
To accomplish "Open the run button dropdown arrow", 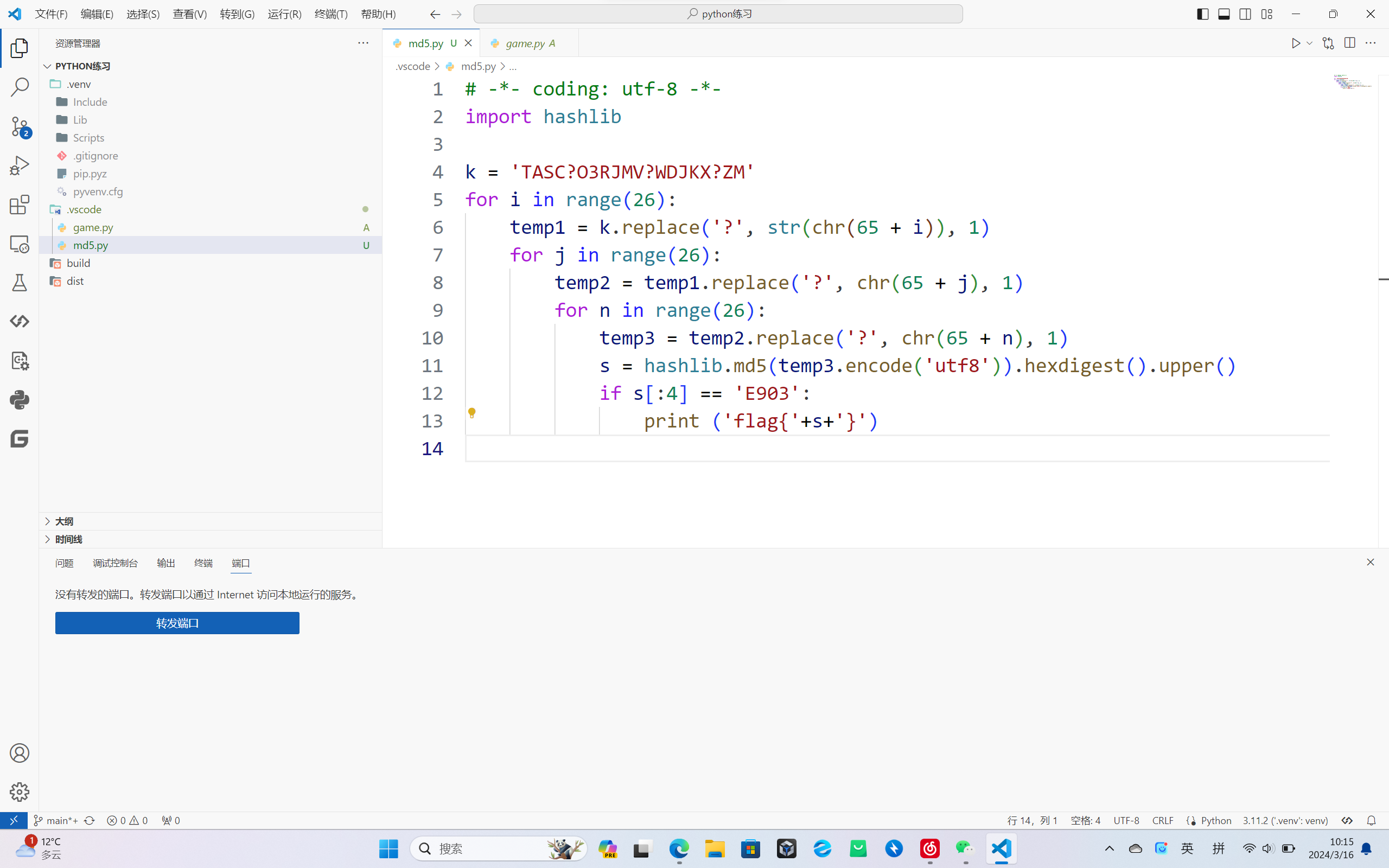I will click(1310, 43).
